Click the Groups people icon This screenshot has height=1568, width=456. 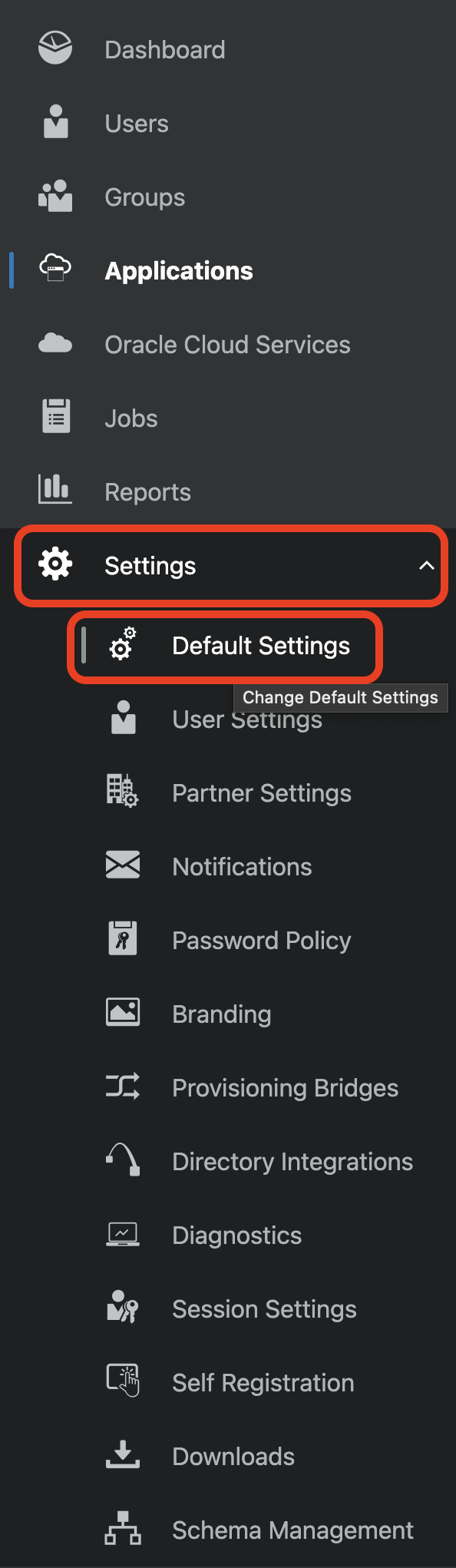click(55, 196)
